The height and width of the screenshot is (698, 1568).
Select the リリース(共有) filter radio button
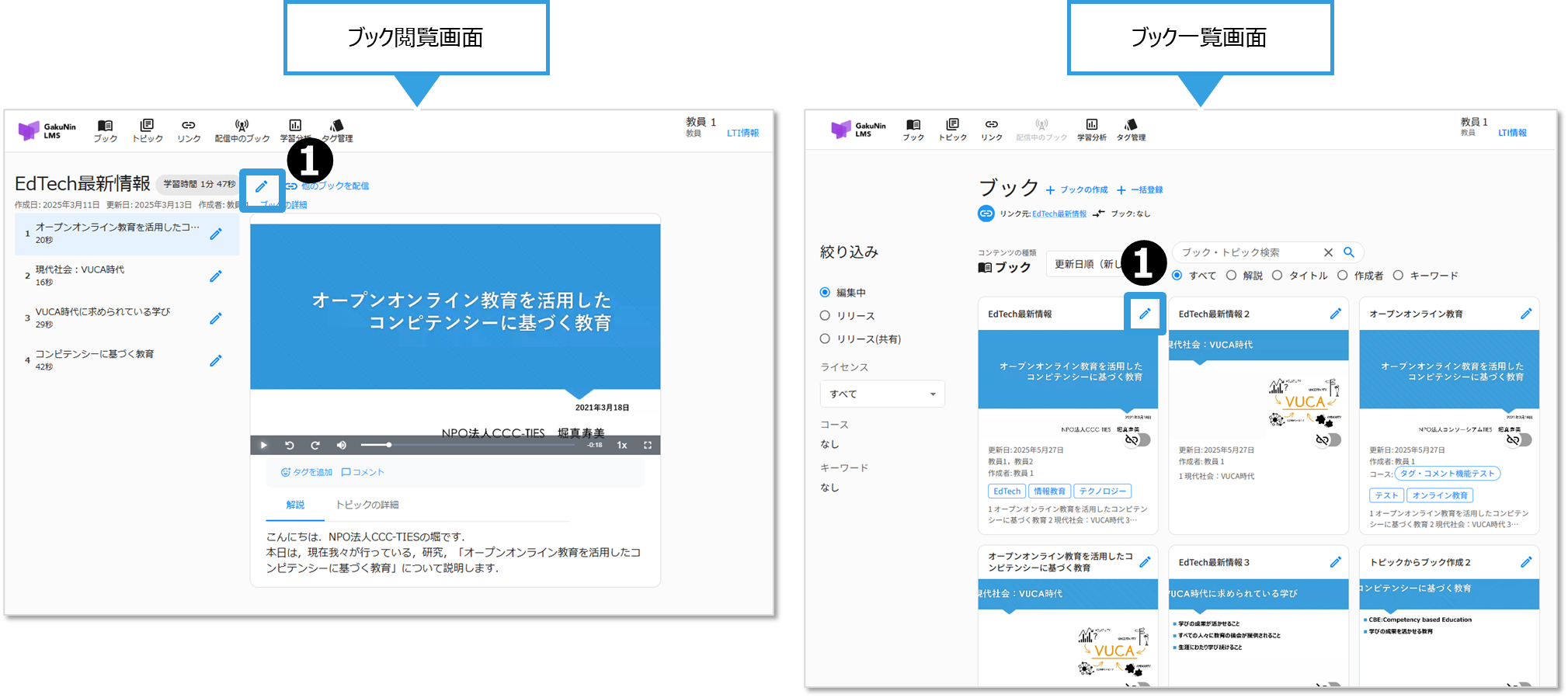coord(825,339)
